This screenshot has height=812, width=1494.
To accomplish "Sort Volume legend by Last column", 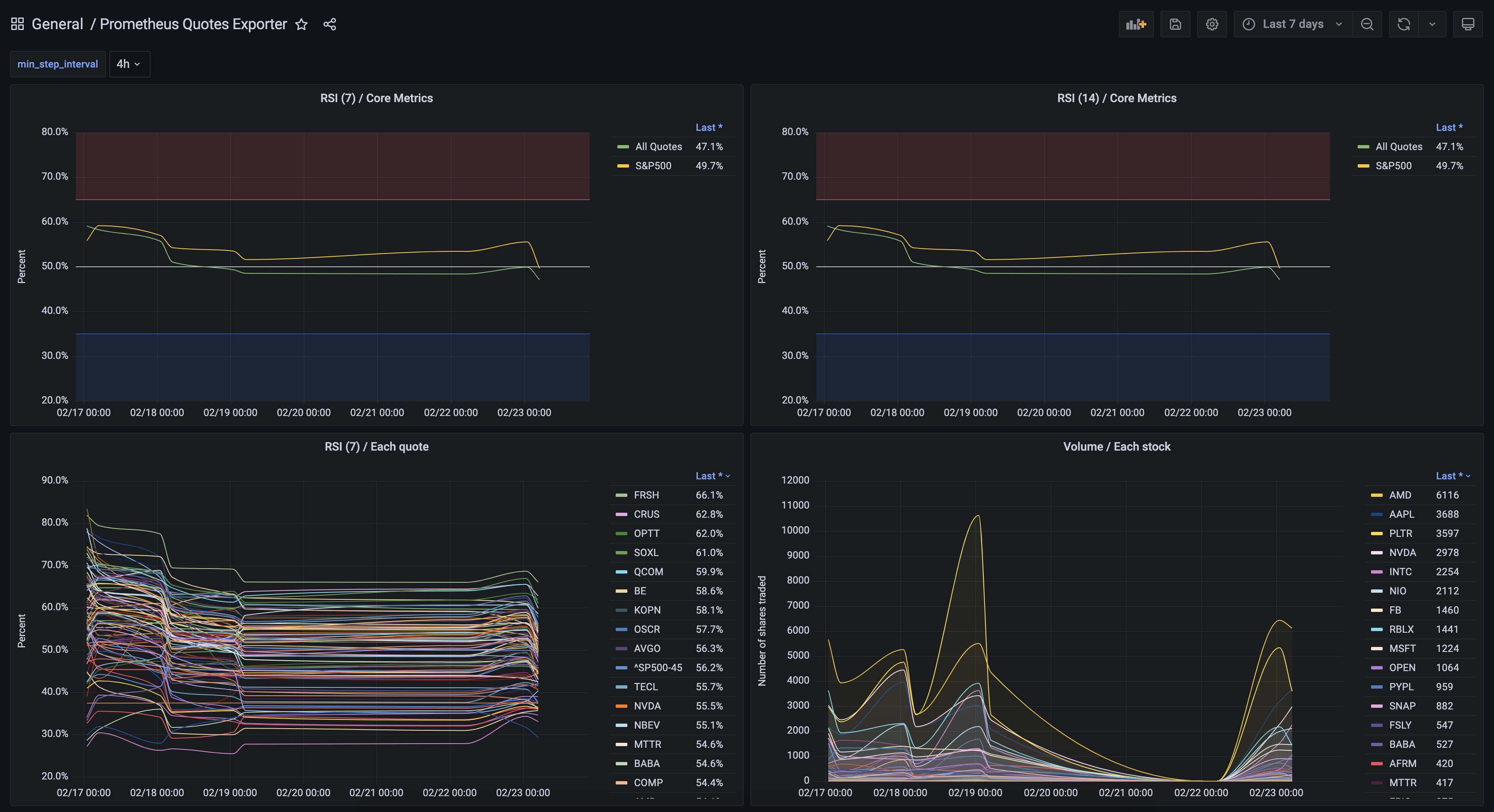I will (1453, 476).
